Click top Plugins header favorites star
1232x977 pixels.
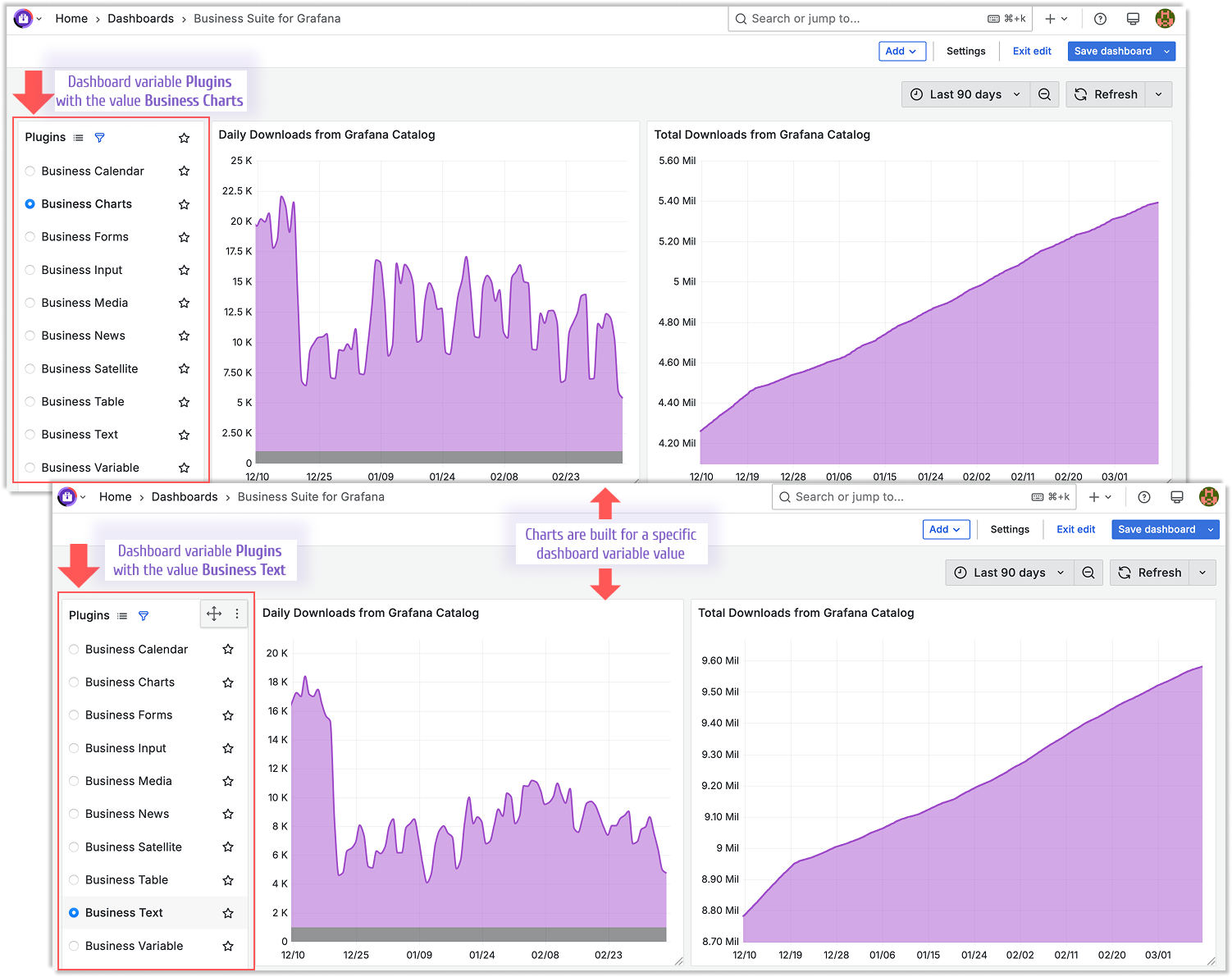[x=184, y=138]
